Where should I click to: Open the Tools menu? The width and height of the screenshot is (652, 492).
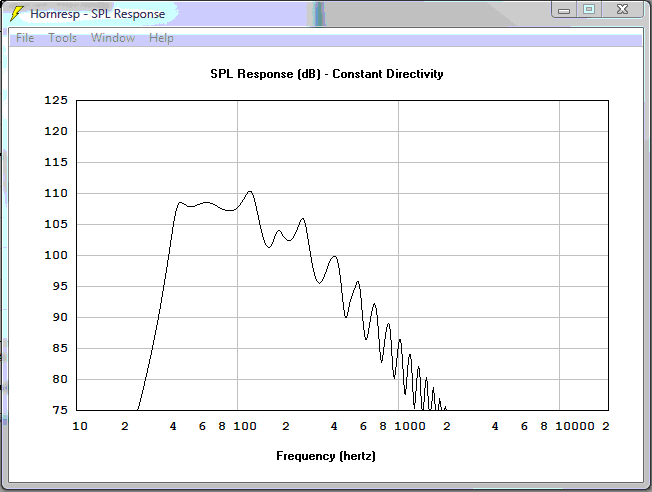click(62, 38)
